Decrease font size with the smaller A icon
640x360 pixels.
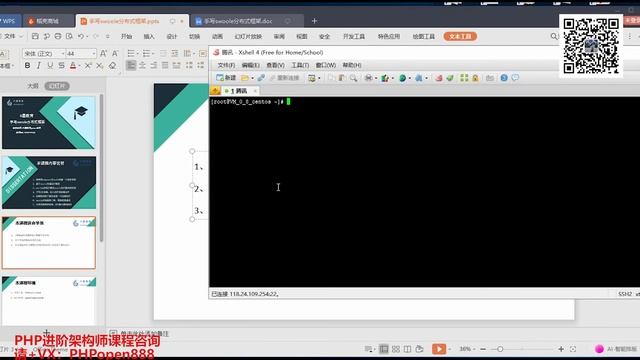[x=115, y=53]
